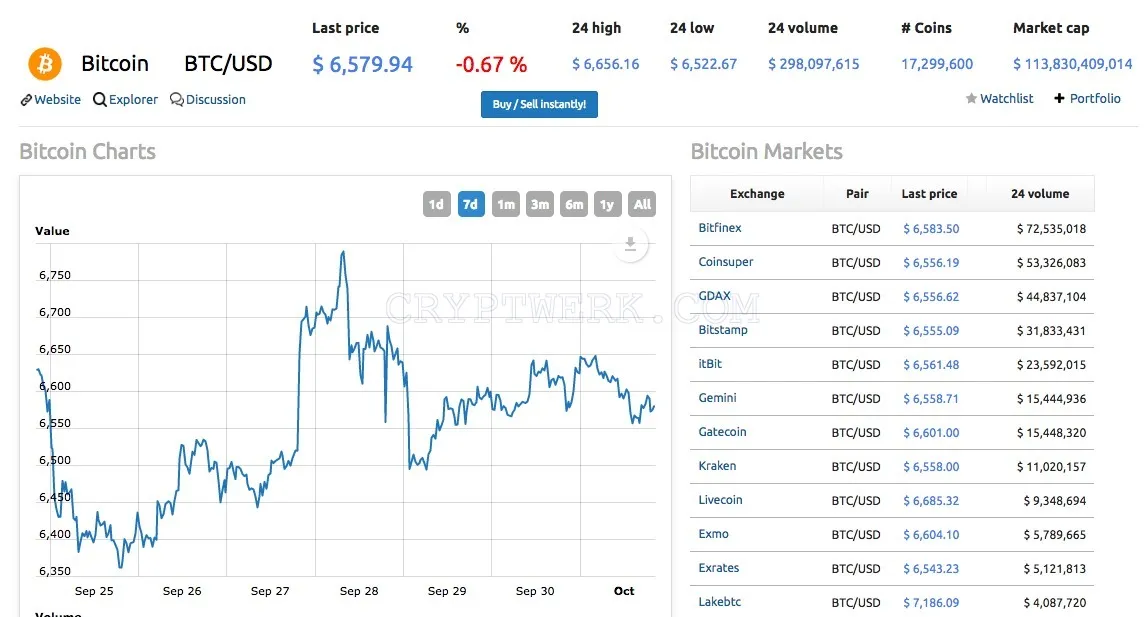Select the 7d chart range

471,204
